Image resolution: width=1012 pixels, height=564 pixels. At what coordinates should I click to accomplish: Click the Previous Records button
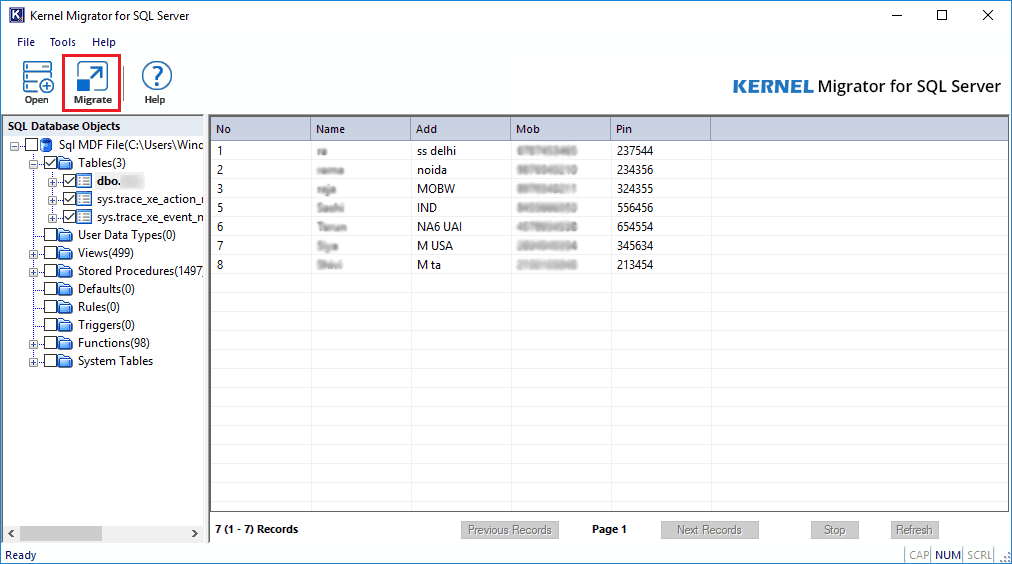coord(510,530)
